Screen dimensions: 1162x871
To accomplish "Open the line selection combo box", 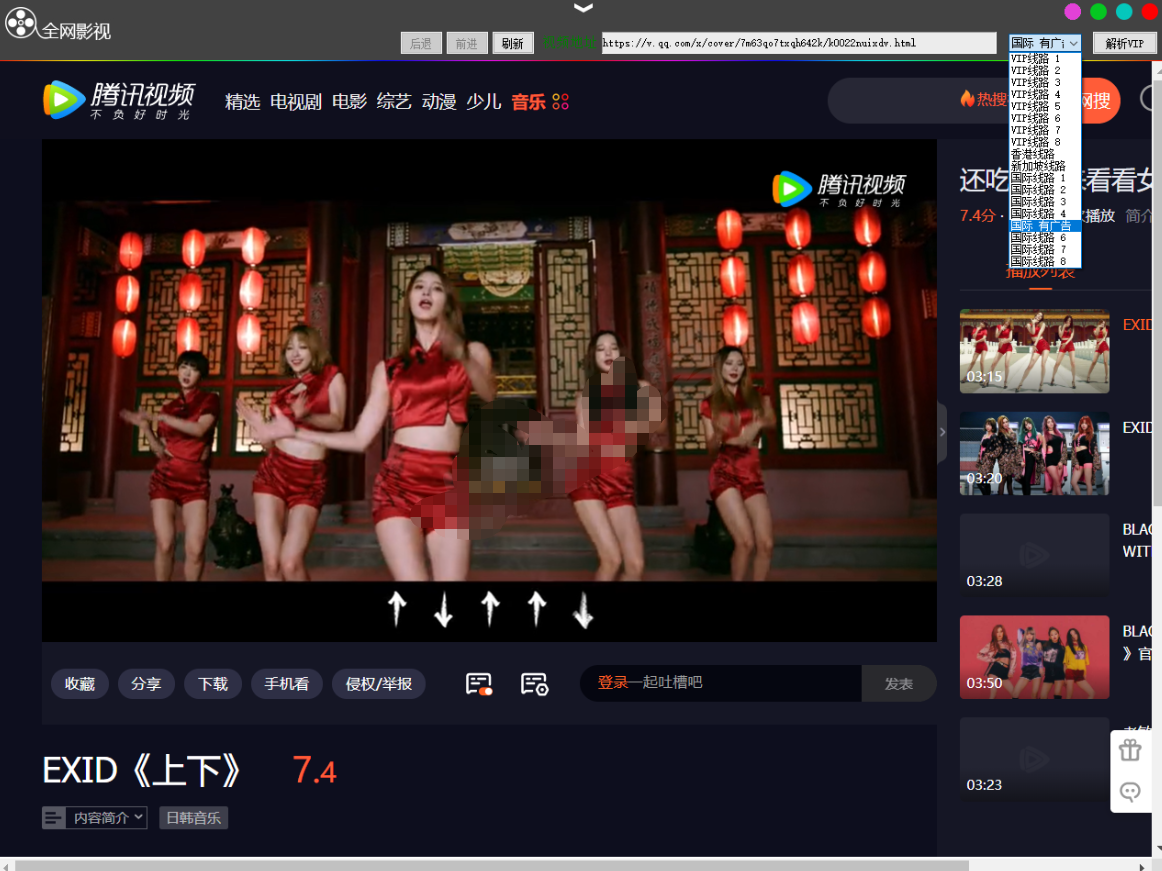I will click(x=1044, y=43).
